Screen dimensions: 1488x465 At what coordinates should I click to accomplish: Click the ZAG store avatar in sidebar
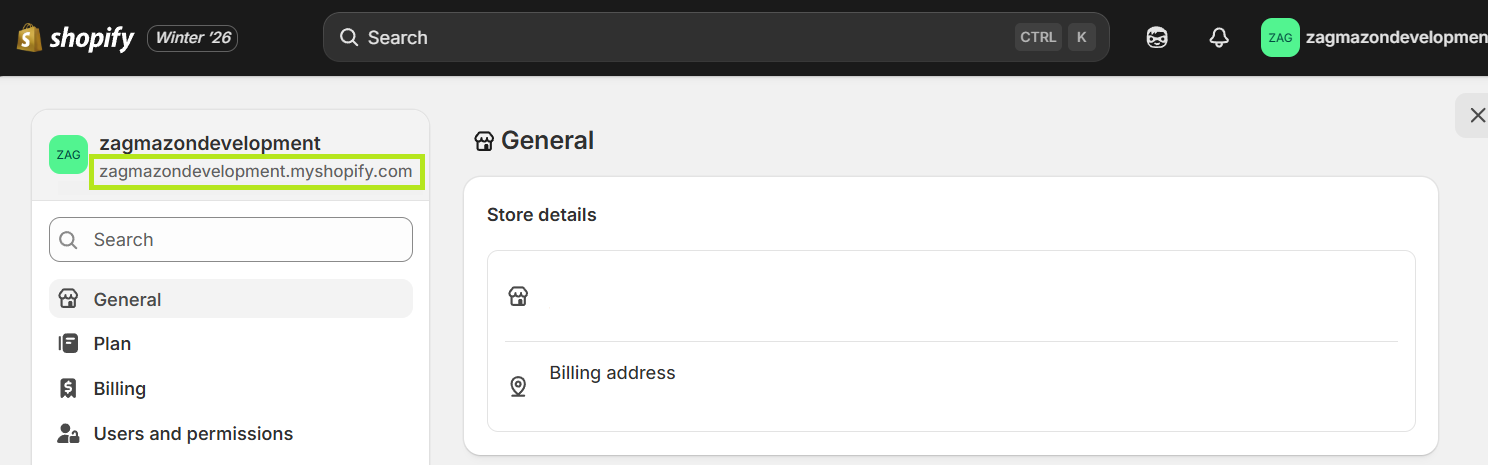click(x=68, y=155)
